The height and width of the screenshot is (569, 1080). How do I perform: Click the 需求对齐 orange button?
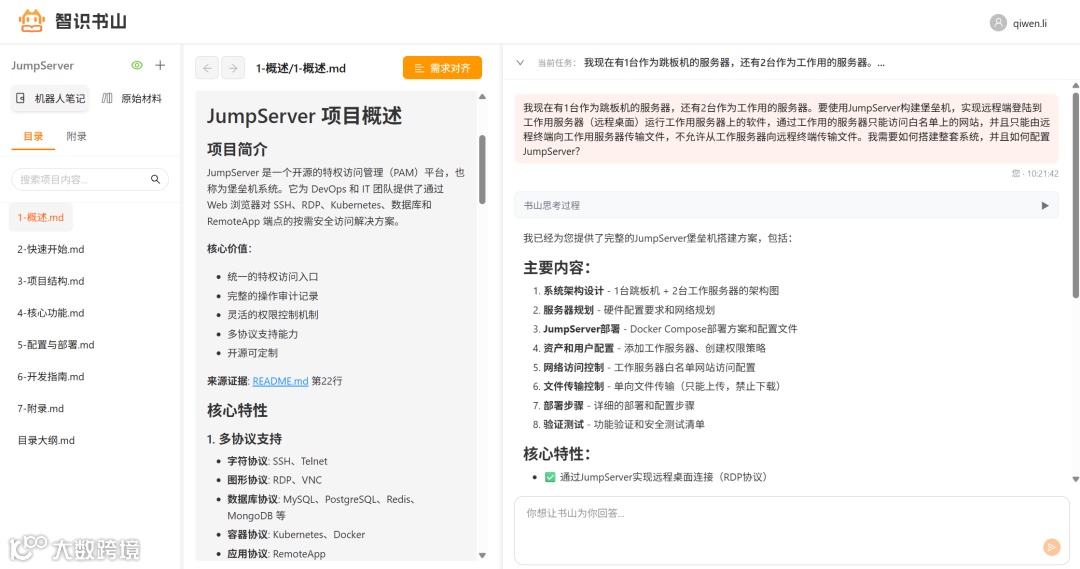(442, 68)
